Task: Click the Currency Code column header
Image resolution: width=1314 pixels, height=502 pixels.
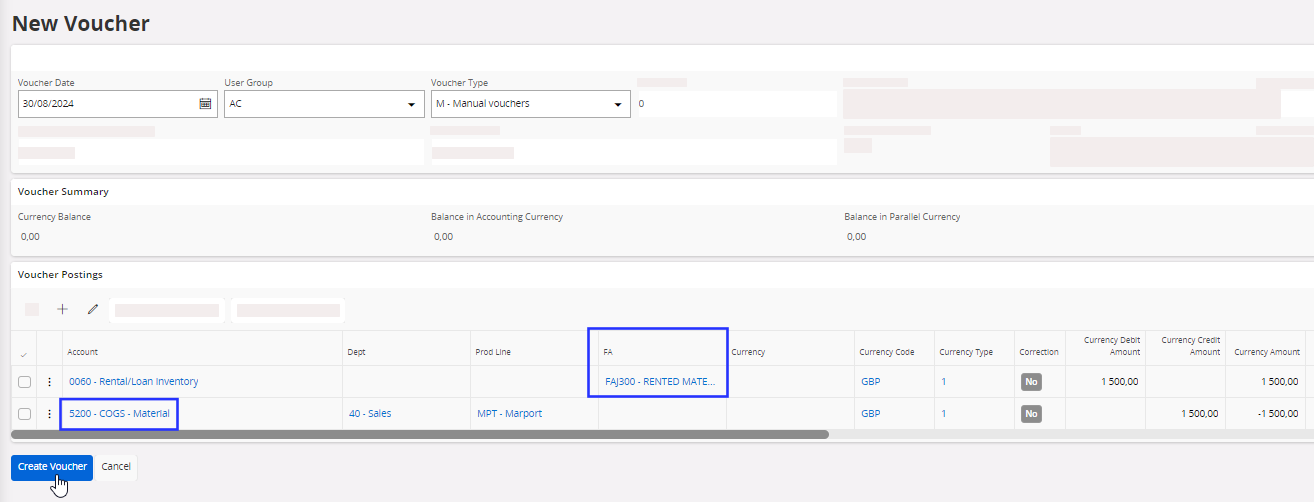Action: point(886,352)
